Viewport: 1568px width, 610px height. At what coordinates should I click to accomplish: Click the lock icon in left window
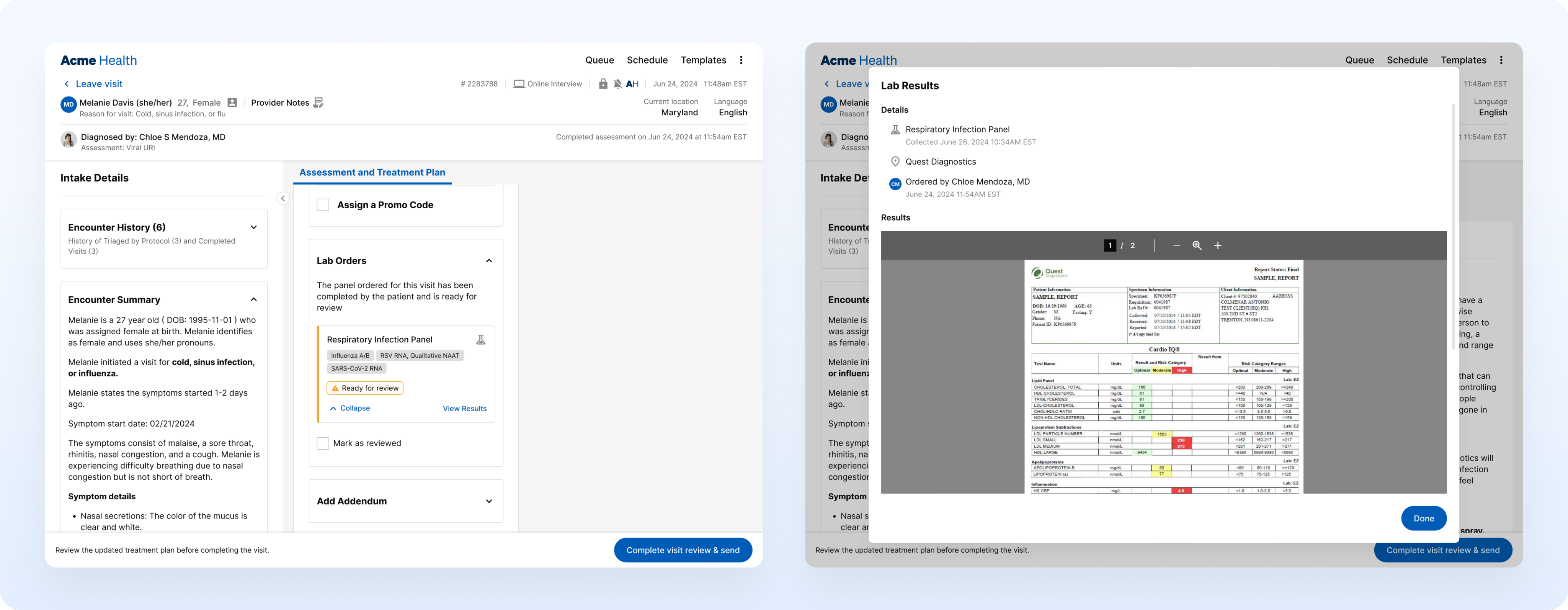point(603,84)
